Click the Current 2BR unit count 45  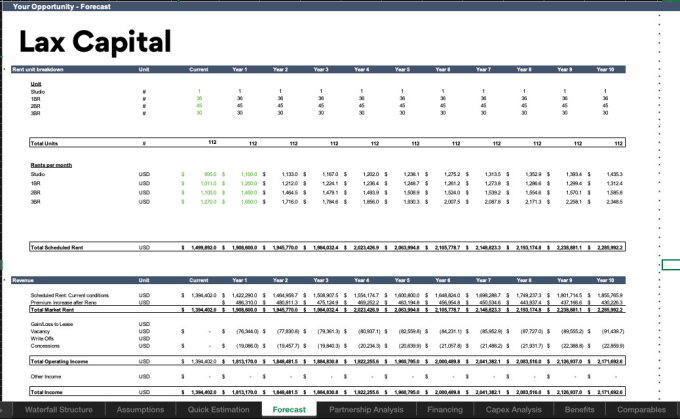[199, 105]
